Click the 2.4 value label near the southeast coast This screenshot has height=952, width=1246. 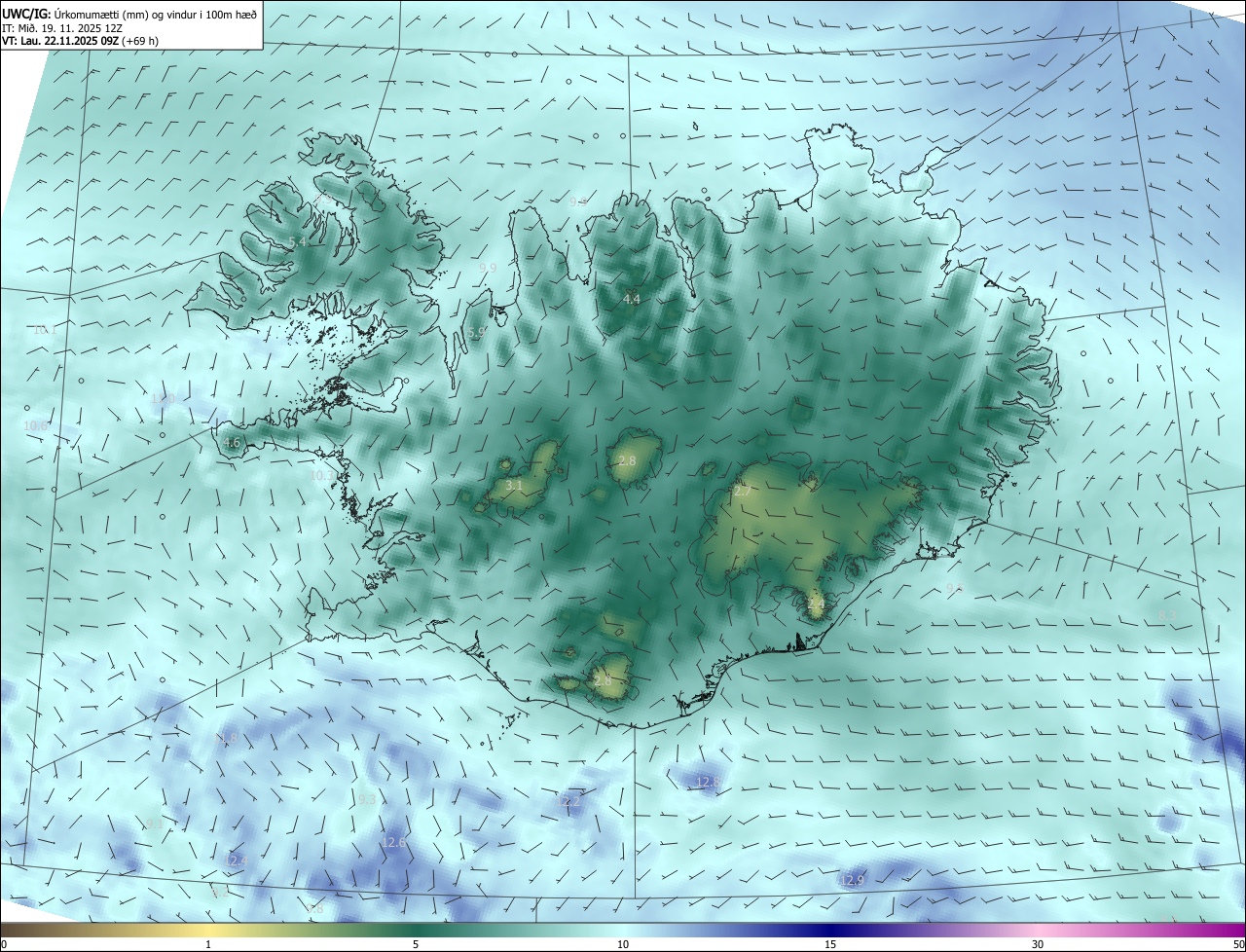point(816,604)
